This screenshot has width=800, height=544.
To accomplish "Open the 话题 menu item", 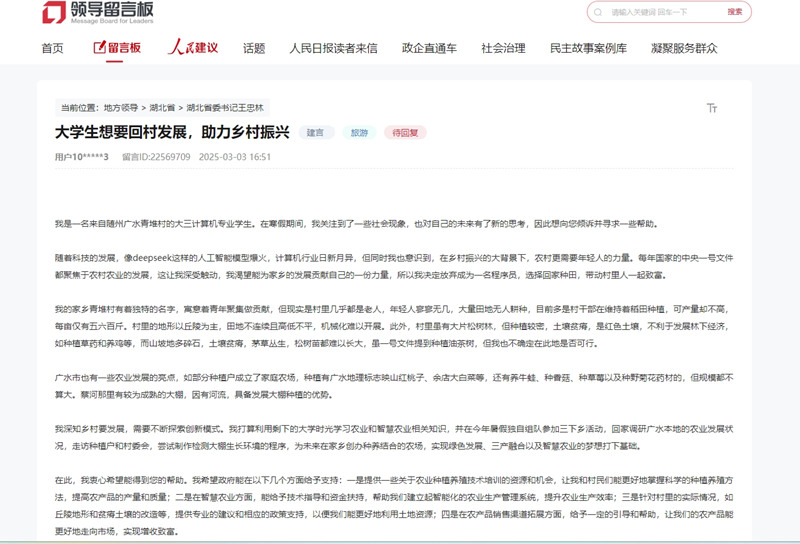I will coord(254,48).
